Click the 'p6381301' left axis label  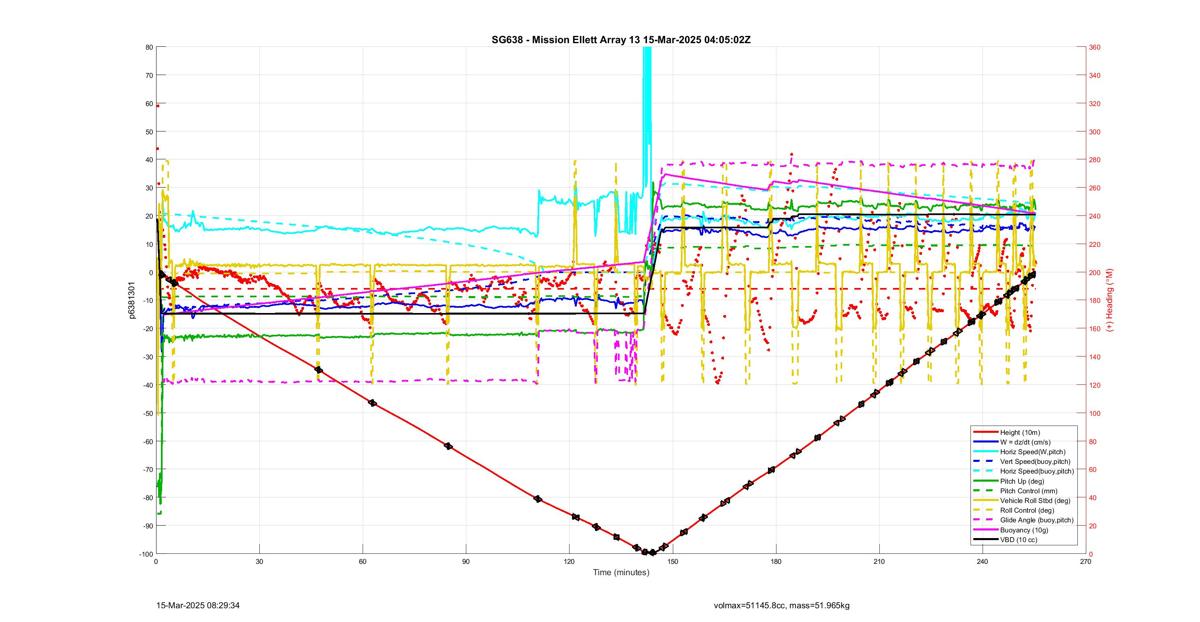coord(132,300)
